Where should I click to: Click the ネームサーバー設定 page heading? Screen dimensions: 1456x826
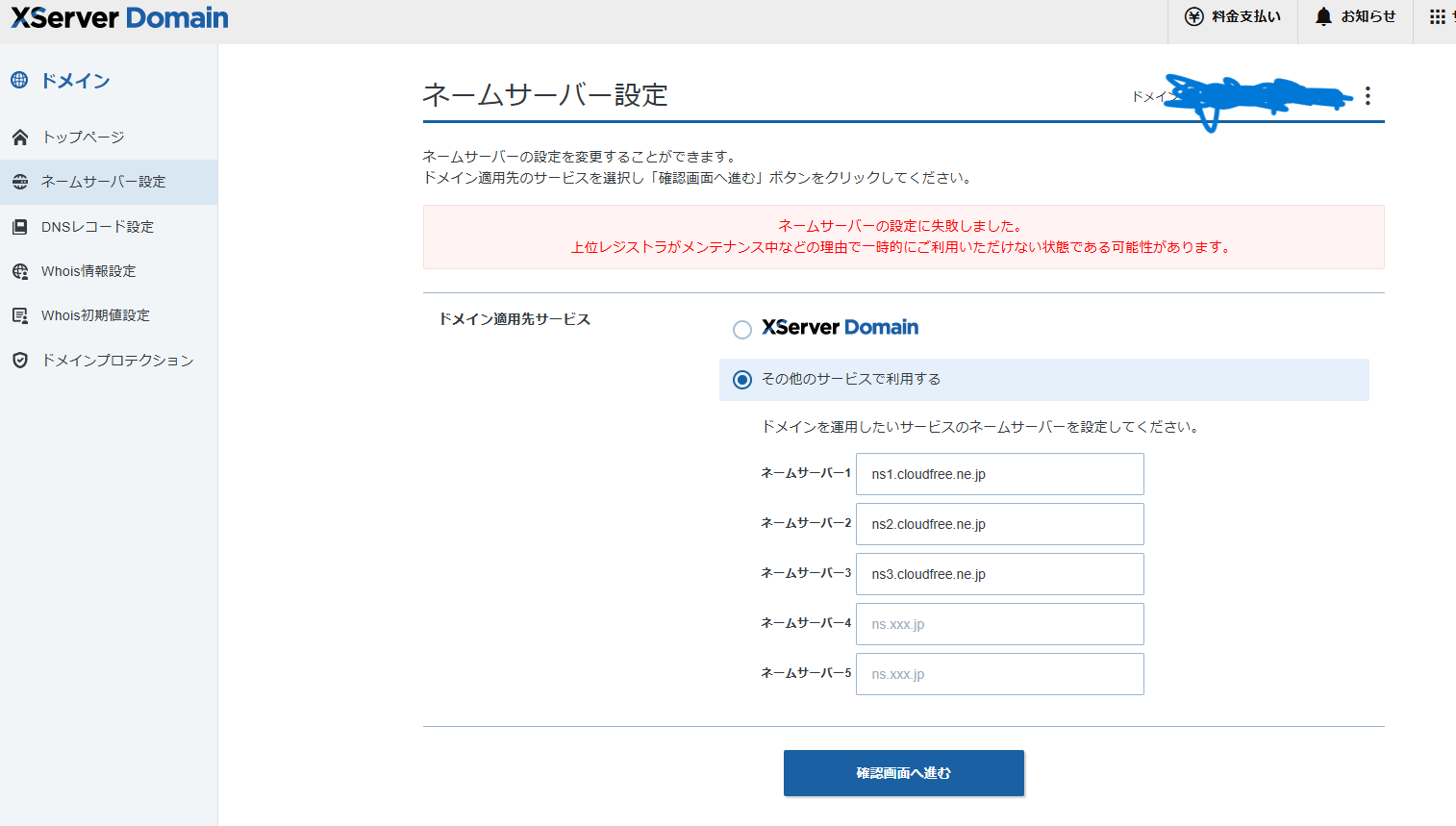point(545,95)
